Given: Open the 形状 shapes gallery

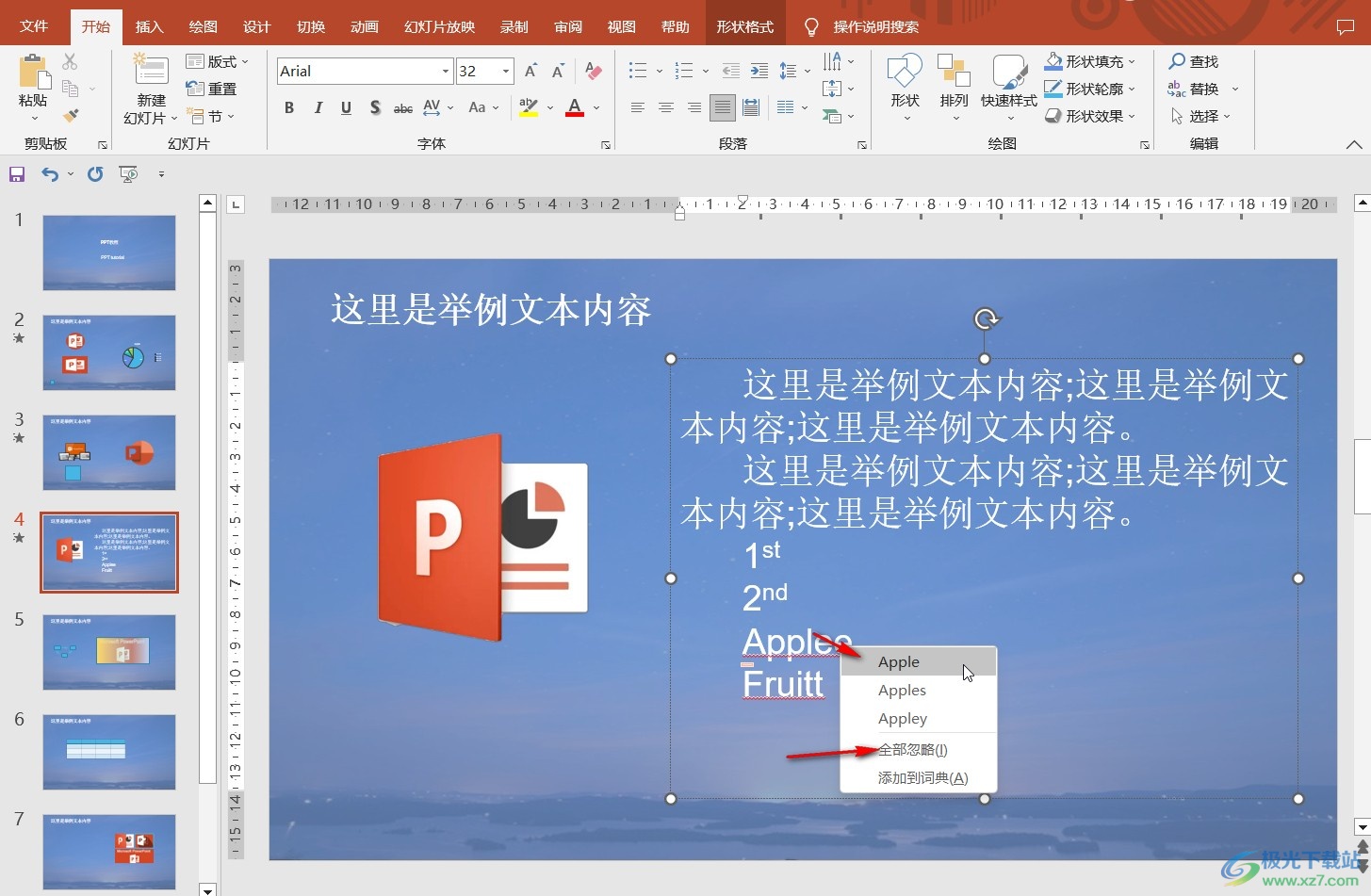Looking at the screenshot, I should [x=905, y=87].
